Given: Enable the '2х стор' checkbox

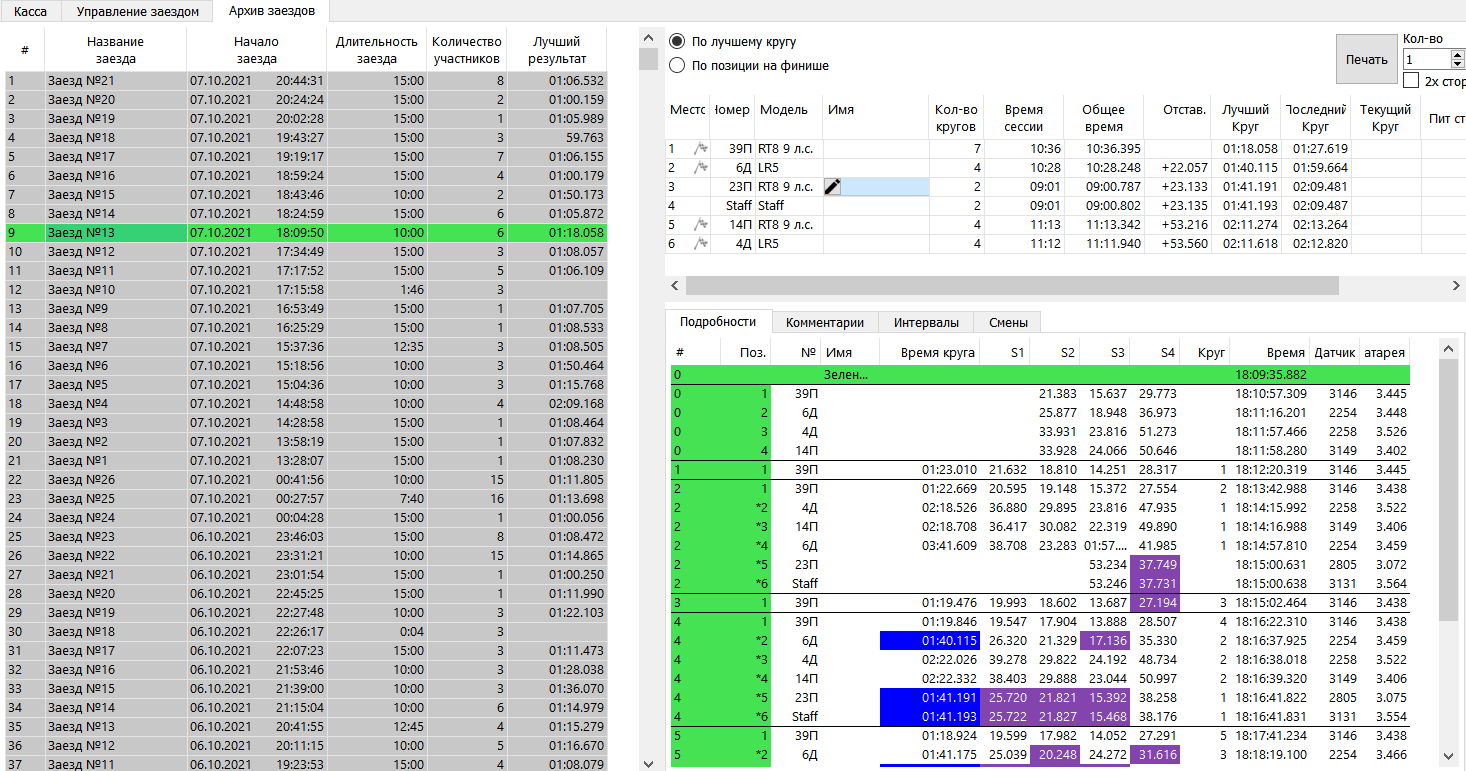Looking at the screenshot, I should (1411, 81).
